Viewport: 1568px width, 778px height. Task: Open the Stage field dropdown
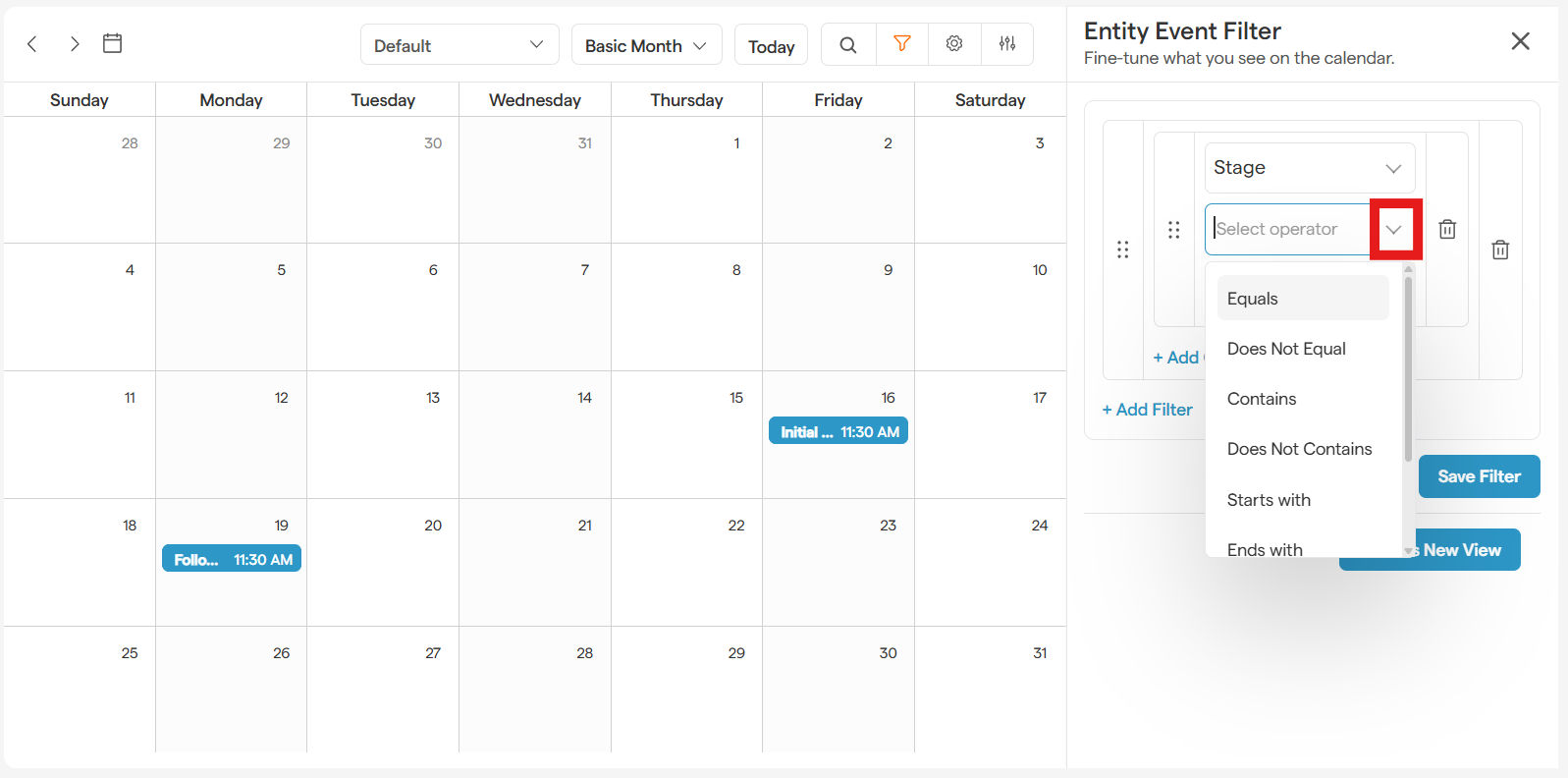click(1309, 168)
